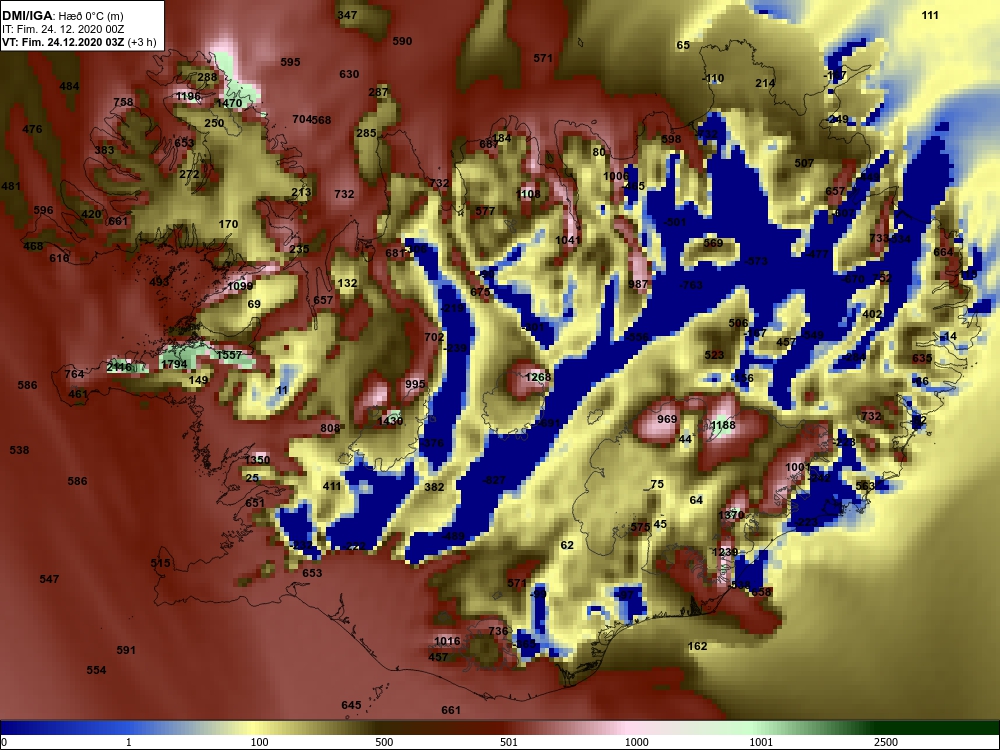Click the map value 507

(804, 164)
